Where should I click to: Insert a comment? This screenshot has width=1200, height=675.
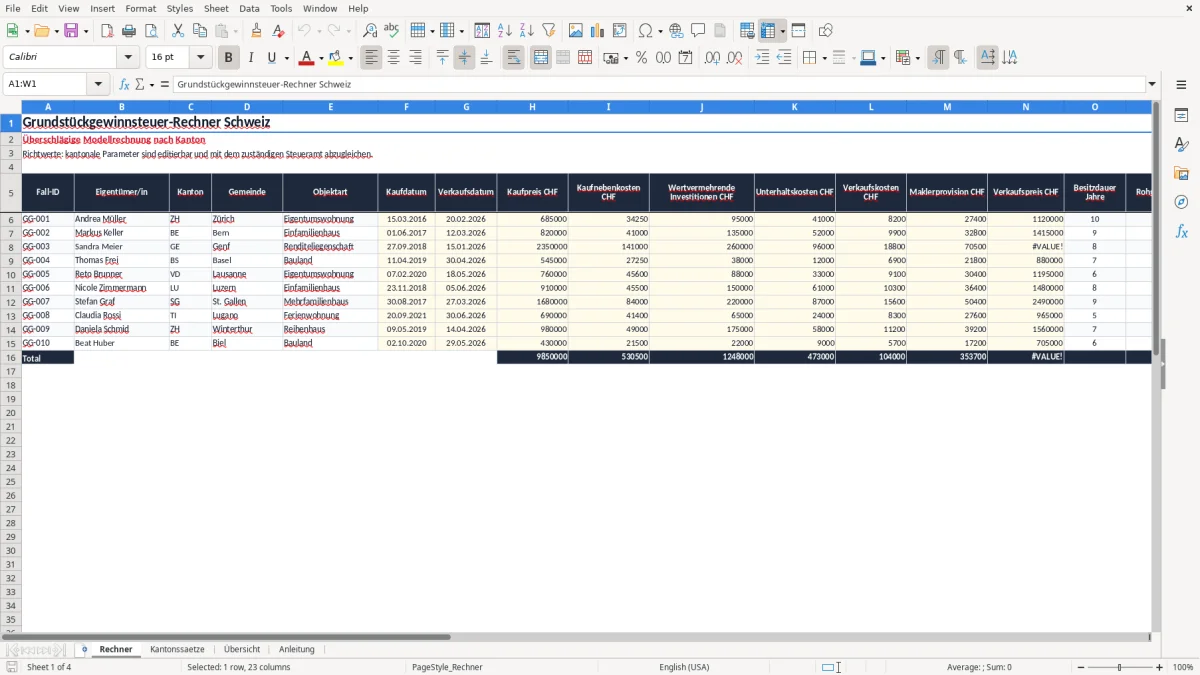click(699, 31)
